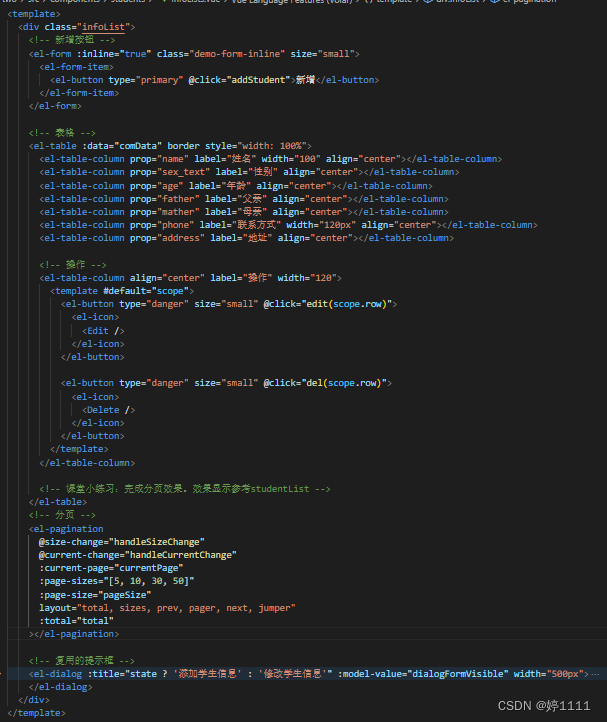Click the #default="scope" slot attribute
The height and width of the screenshot is (722, 607).
[146, 291]
